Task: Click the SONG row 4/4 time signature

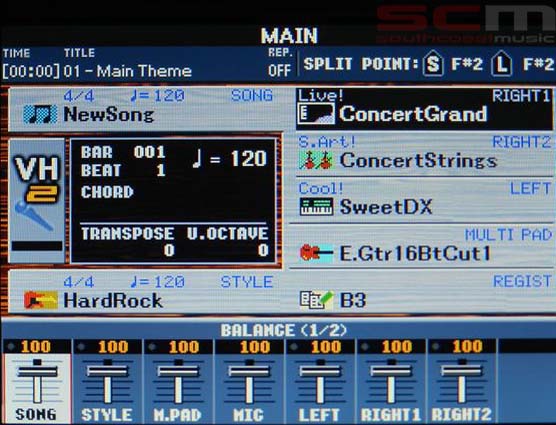Action: [79, 96]
